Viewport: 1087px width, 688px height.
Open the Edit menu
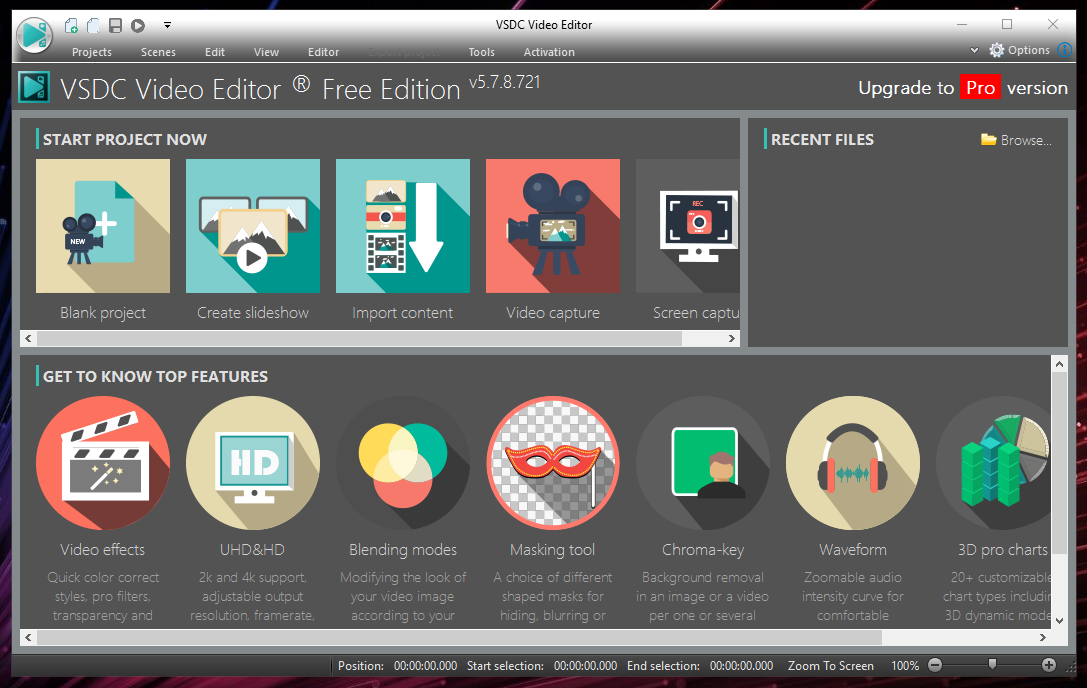215,52
